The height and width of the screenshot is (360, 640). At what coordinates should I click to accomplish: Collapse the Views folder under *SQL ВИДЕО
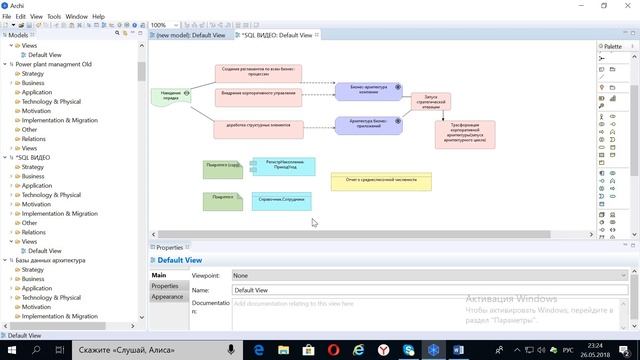11,242
